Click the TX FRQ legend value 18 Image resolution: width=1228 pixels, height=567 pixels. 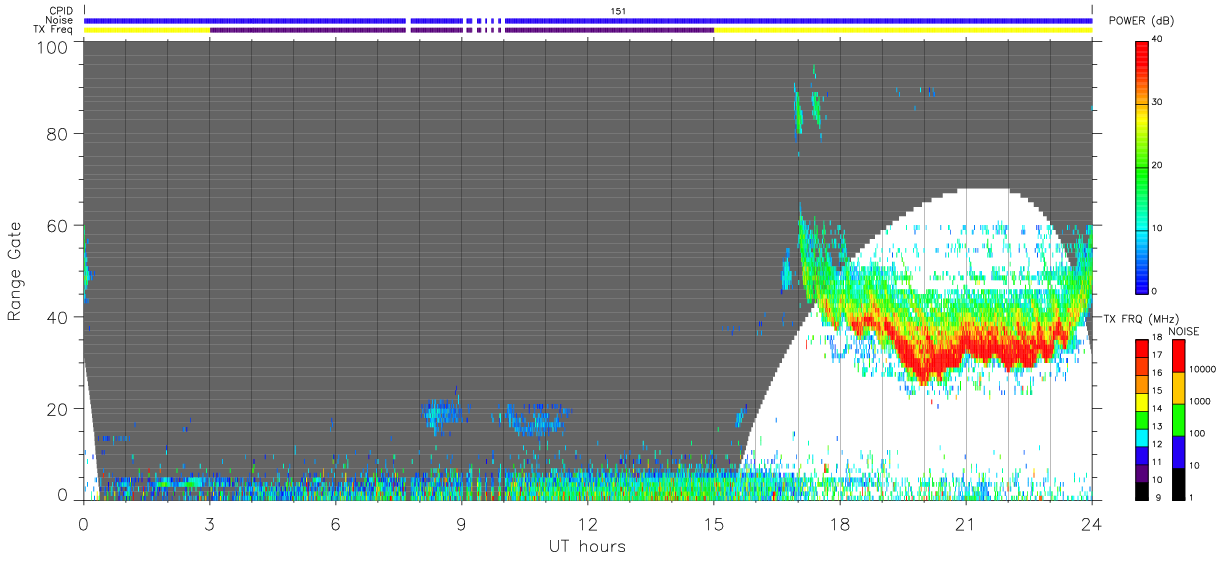click(1158, 338)
